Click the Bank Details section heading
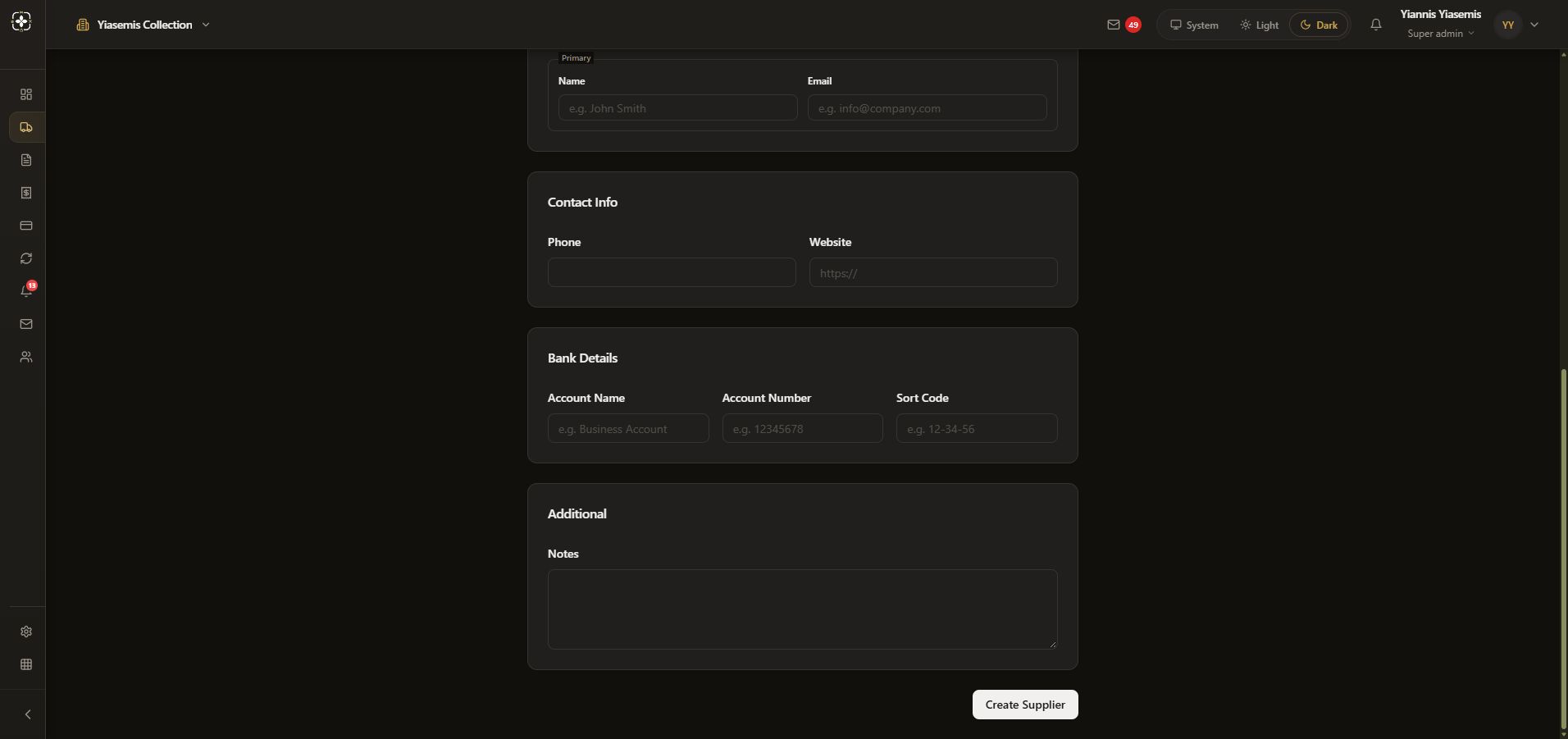 (583, 358)
